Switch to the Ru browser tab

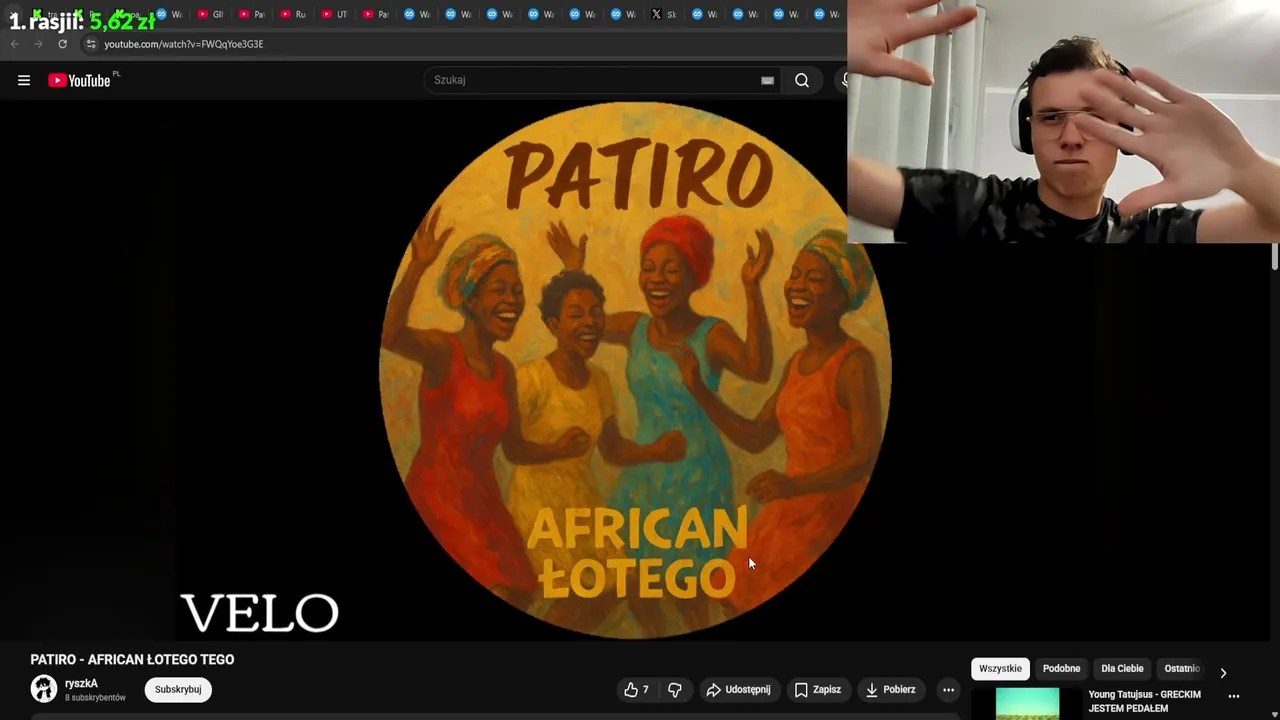pos(293,14)
